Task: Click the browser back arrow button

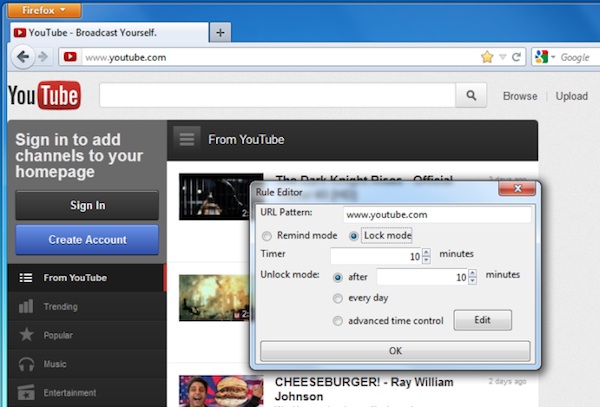Action: pos(23,57)
